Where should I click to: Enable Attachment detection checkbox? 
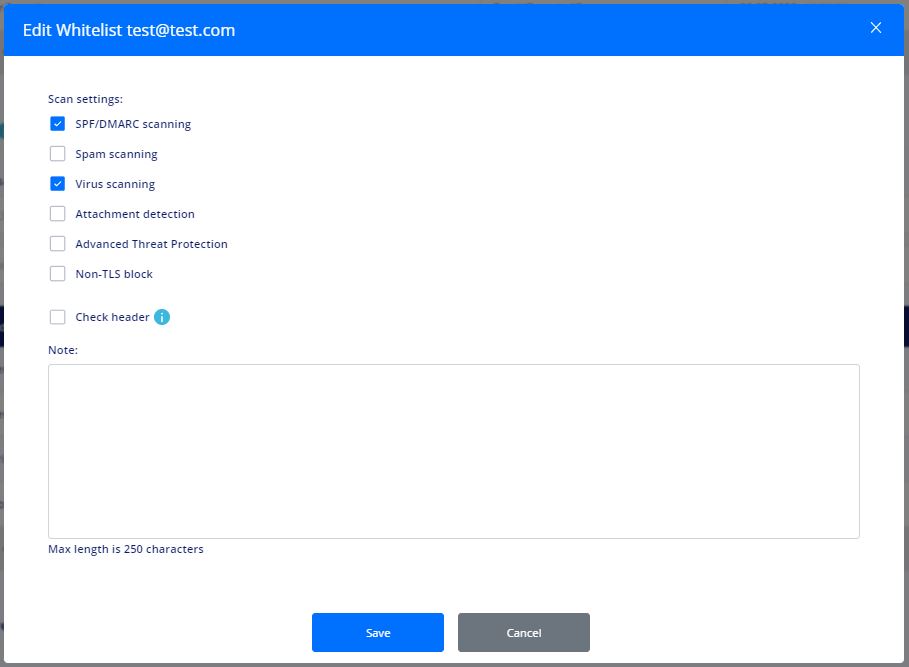57,214
